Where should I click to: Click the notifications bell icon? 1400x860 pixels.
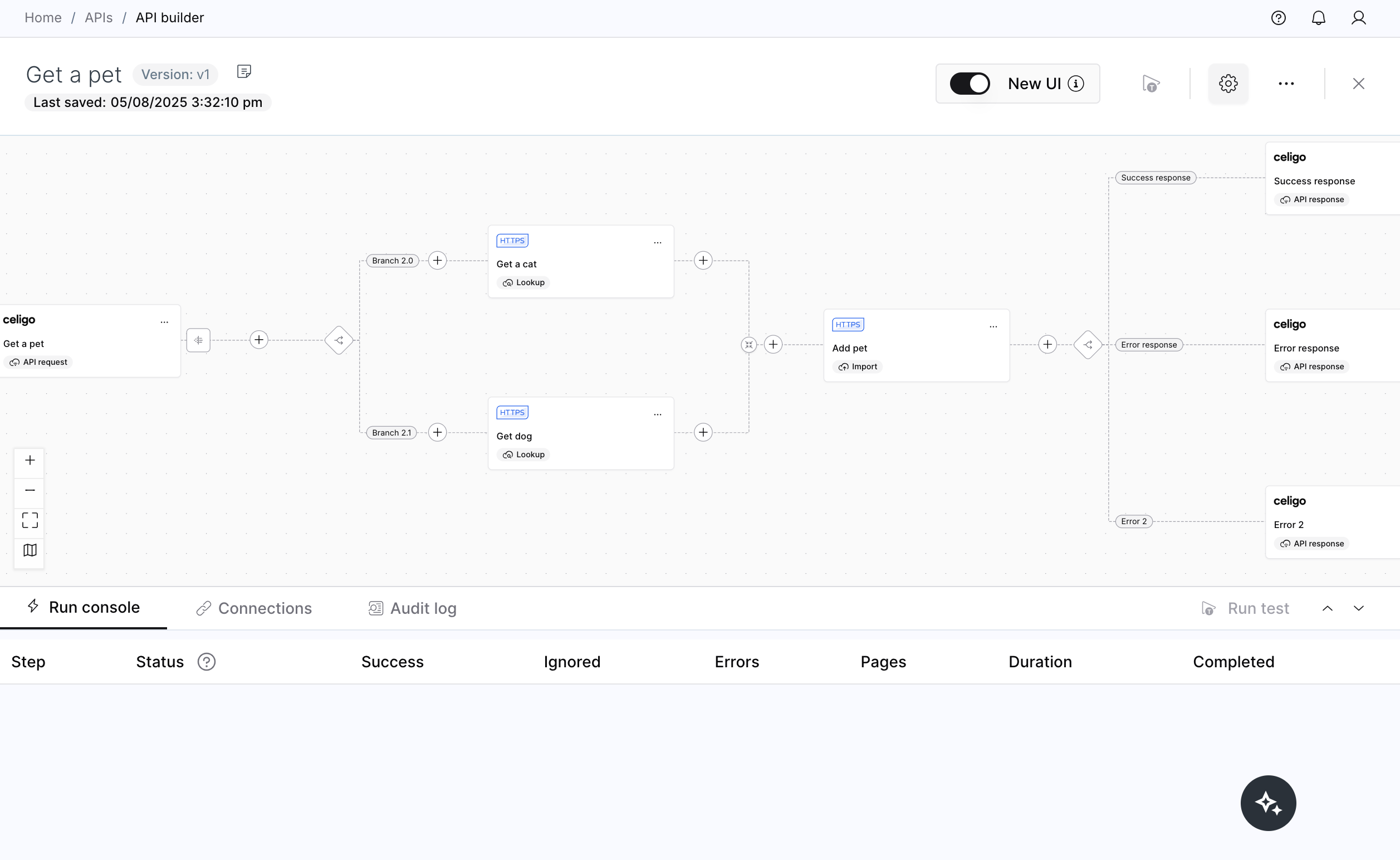pyautogui.click(x=1318, y=18)
